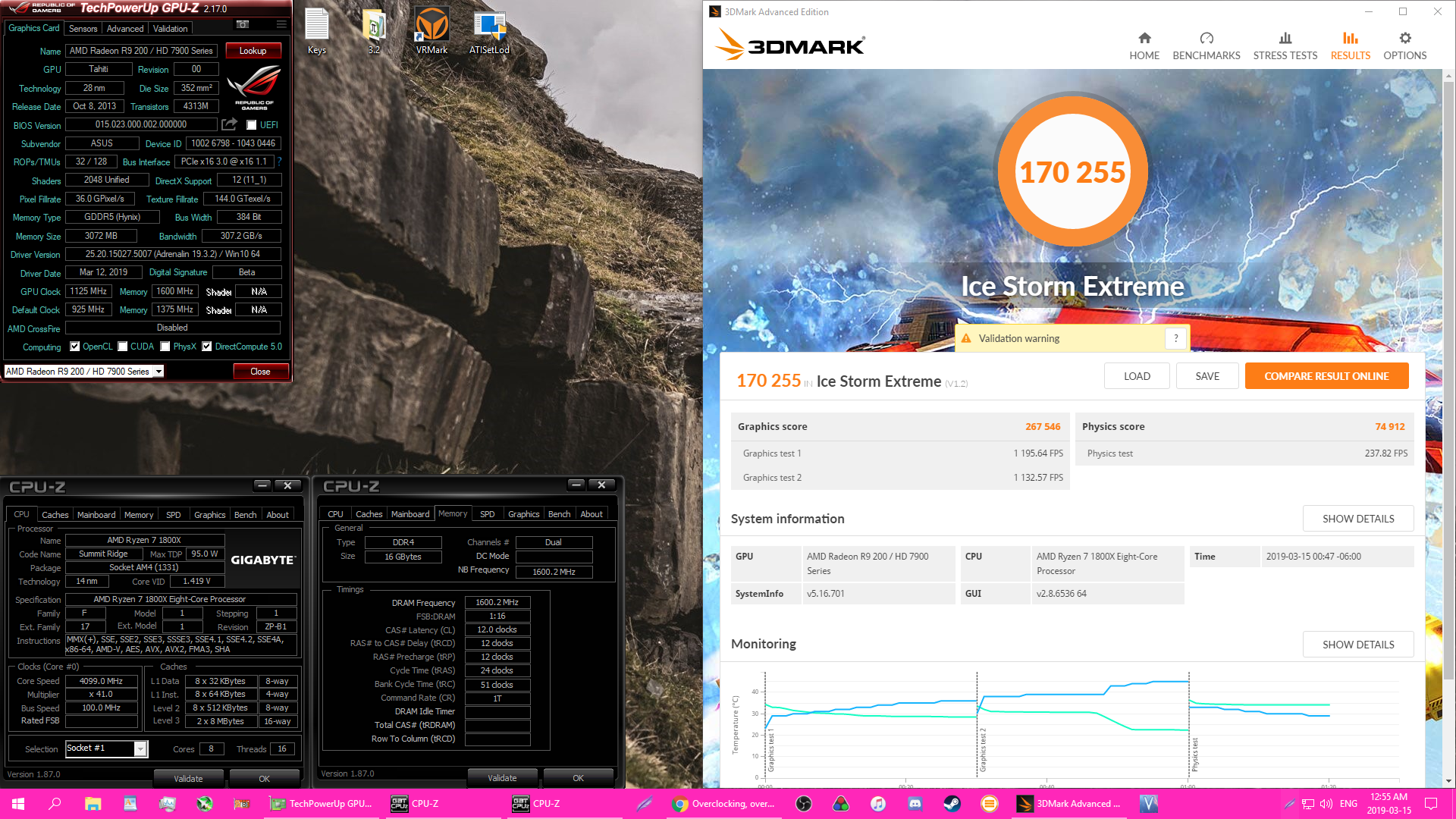Switch to Chrome Overclocking window in taskbar
Screen dimensions: 1456x819
point(724,804)
